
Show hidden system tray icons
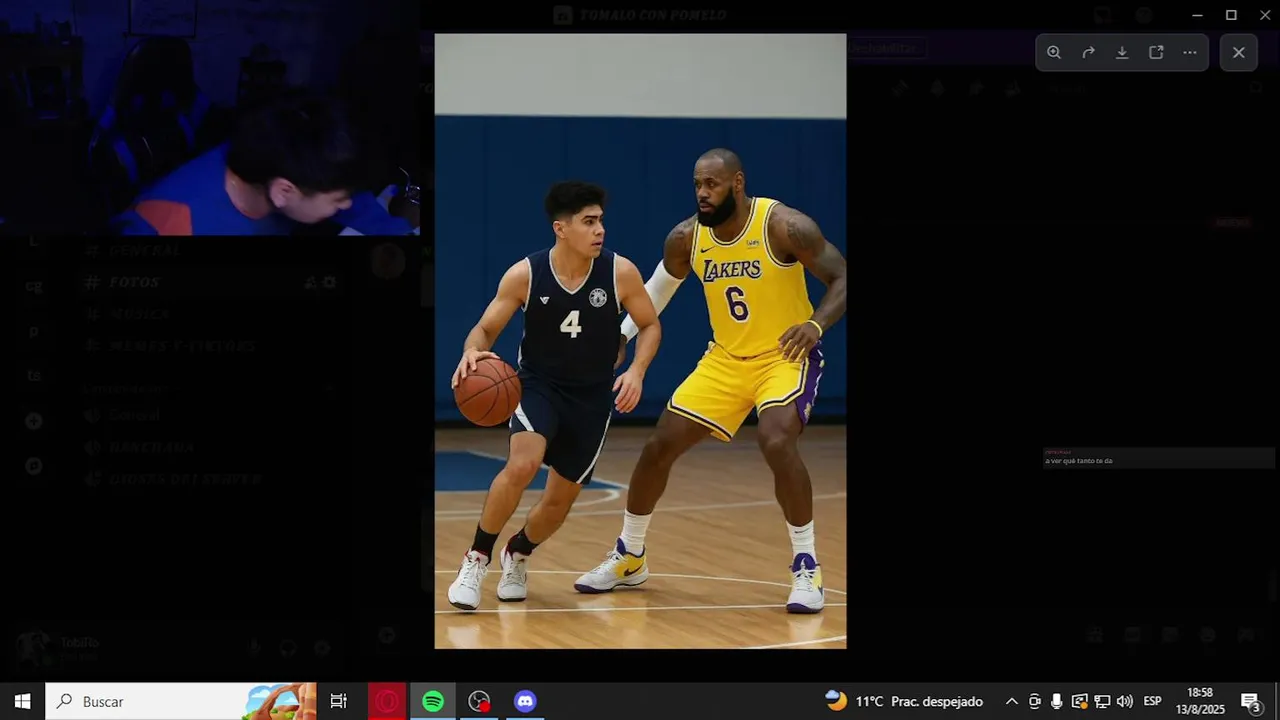tap(1012, 701)
